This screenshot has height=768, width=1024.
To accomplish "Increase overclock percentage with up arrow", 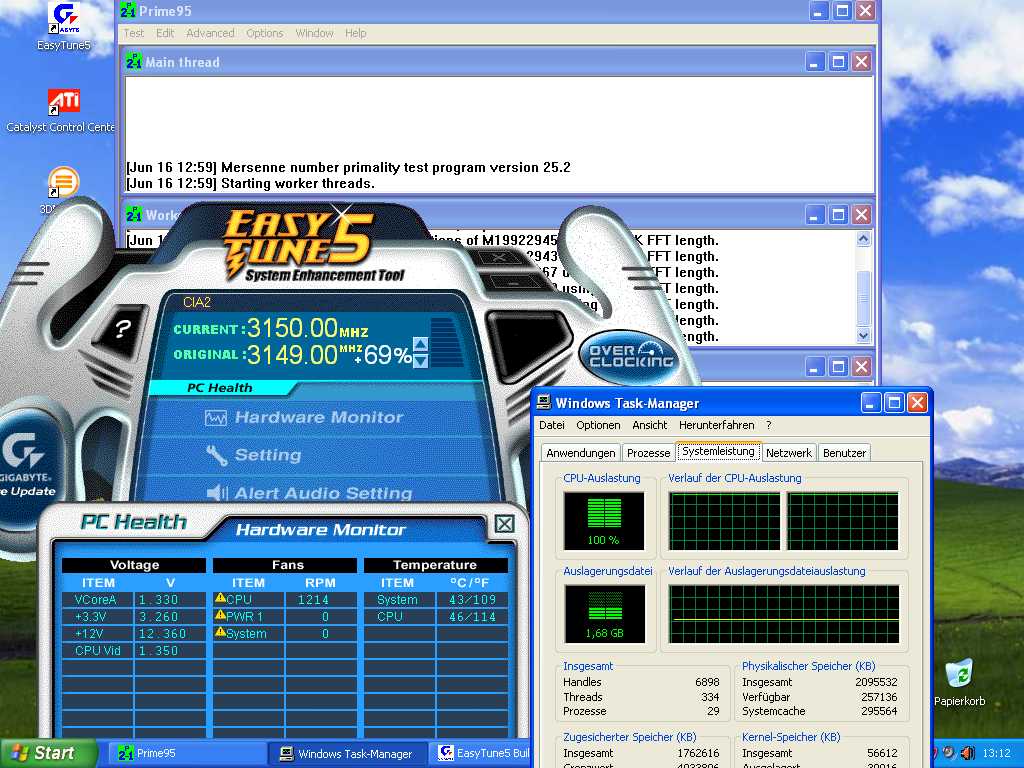I will [x=420, y=346].
